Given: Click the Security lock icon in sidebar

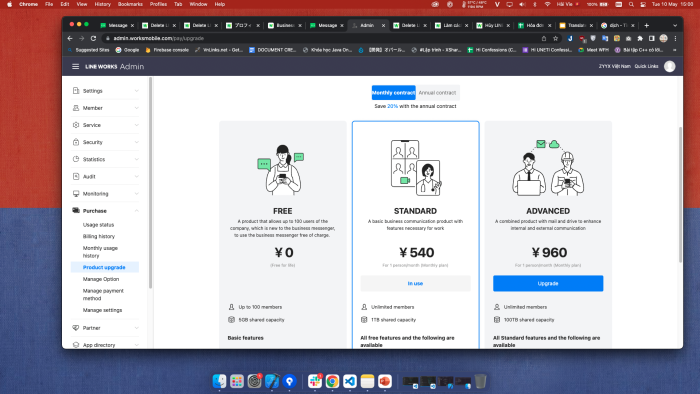Looking at the screenshot, I should tap(76, 142).
